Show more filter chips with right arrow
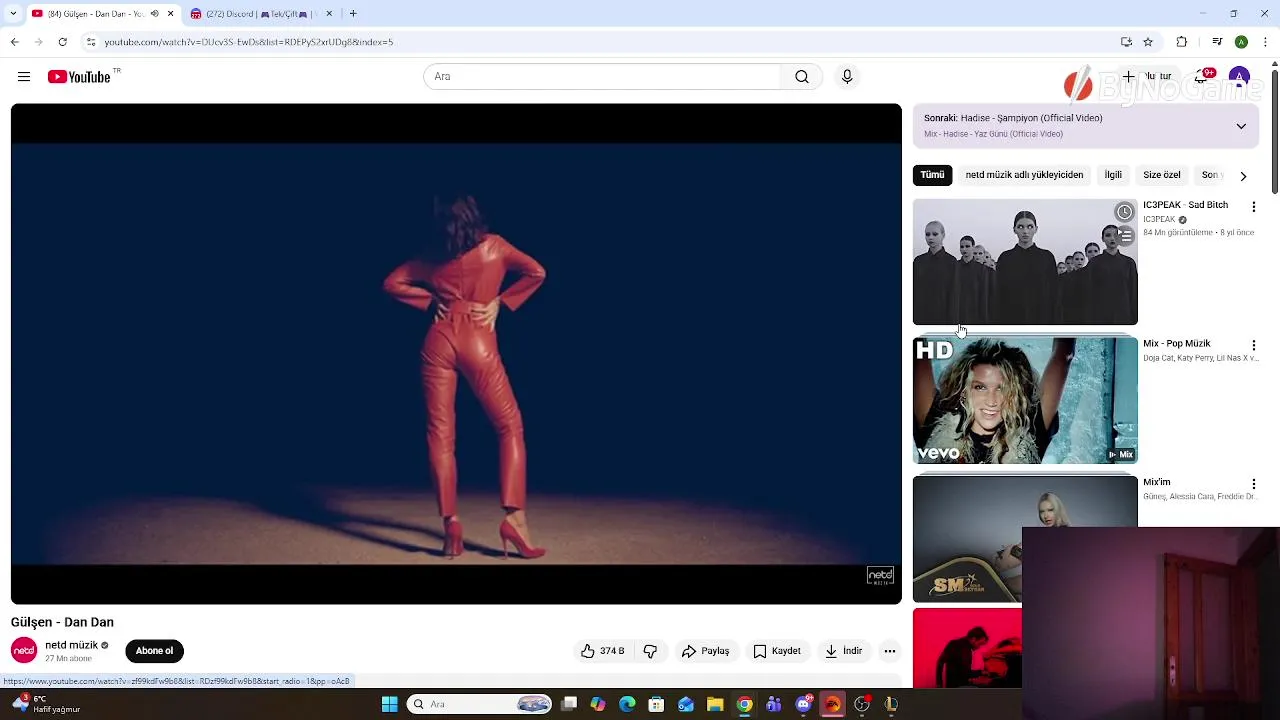This screenshot has width=1280, height=720. (x=1243, y=176)
